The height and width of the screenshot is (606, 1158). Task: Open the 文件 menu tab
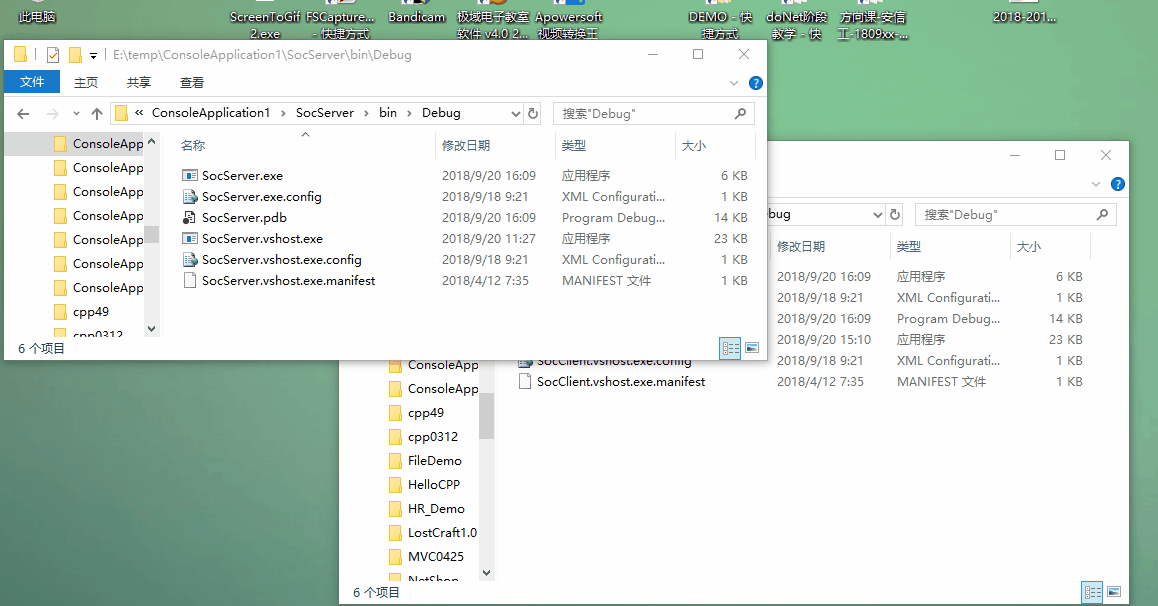pos(32,83)
